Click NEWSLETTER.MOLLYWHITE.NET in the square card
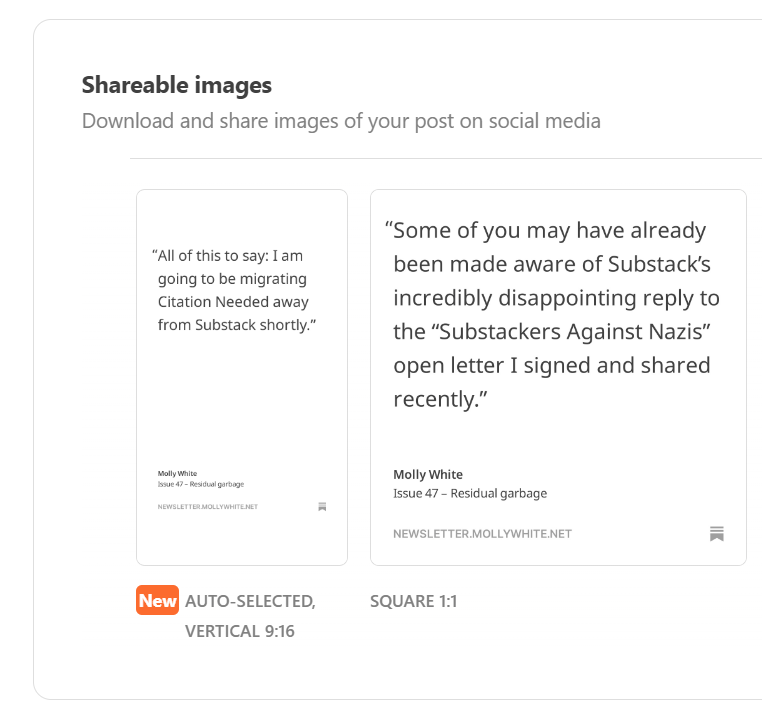 pos(482,534)
